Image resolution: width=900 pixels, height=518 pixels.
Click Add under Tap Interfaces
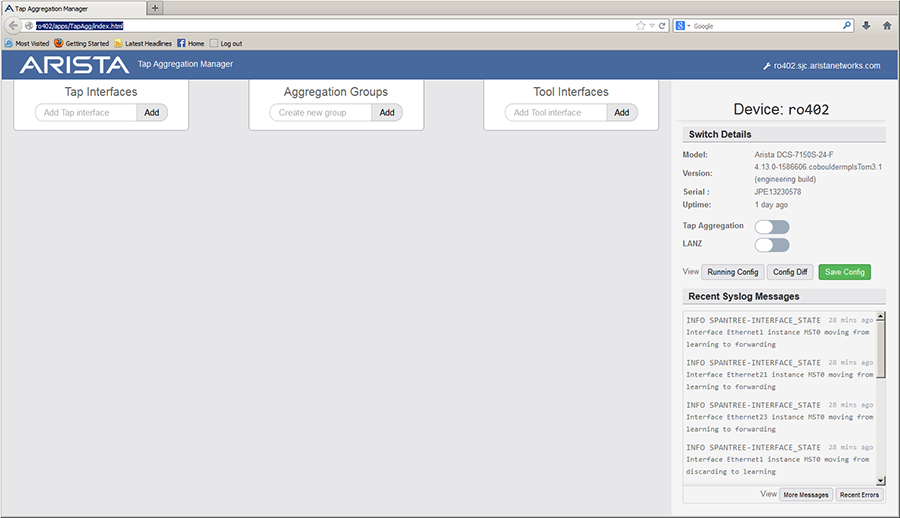pyautogui.click(x=152, y=113)
